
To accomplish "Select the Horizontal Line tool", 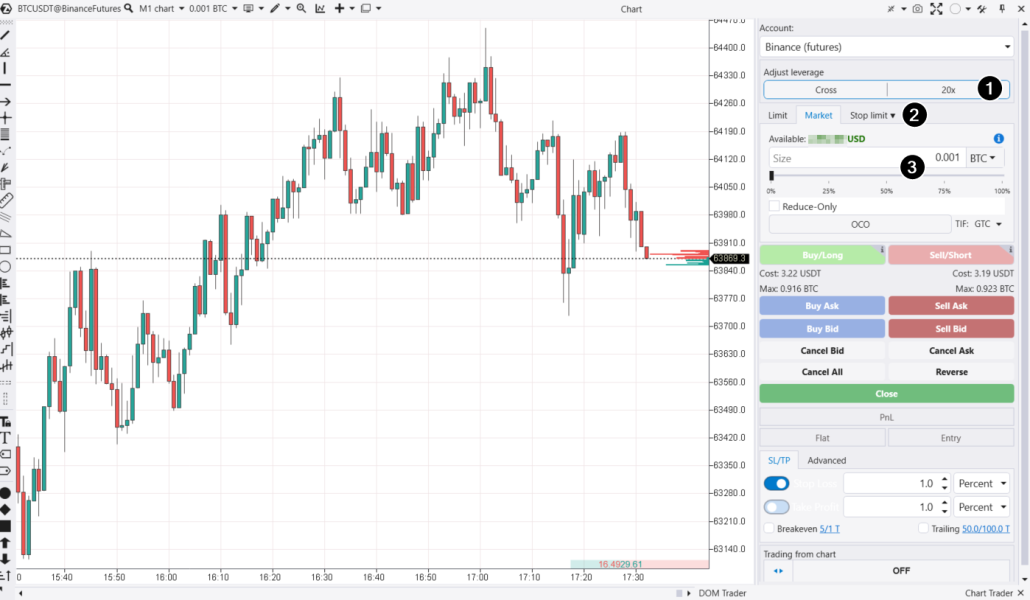I will click(x=8, y=84).
